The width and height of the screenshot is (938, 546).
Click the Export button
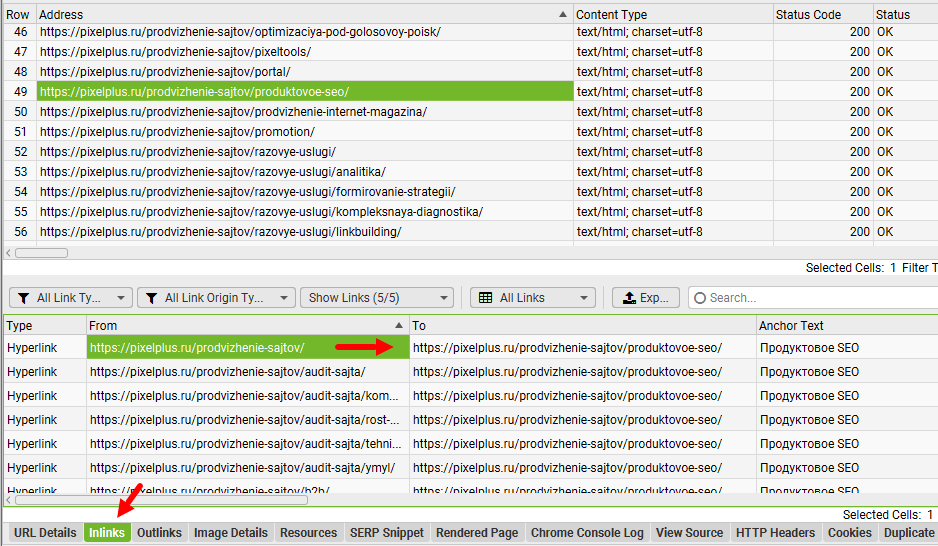645,298
